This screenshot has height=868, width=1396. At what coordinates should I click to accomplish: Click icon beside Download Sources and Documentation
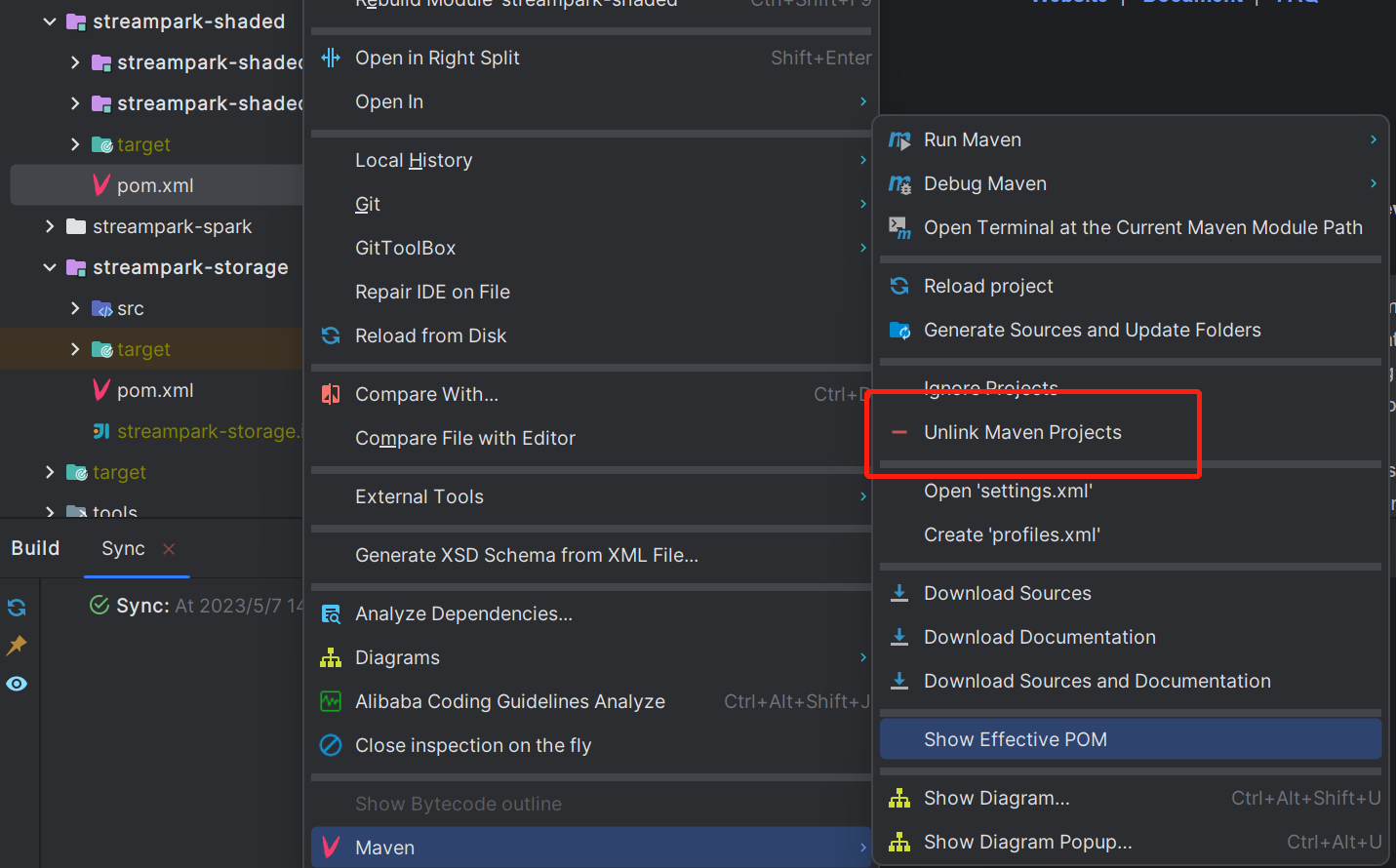click(899, 681)
